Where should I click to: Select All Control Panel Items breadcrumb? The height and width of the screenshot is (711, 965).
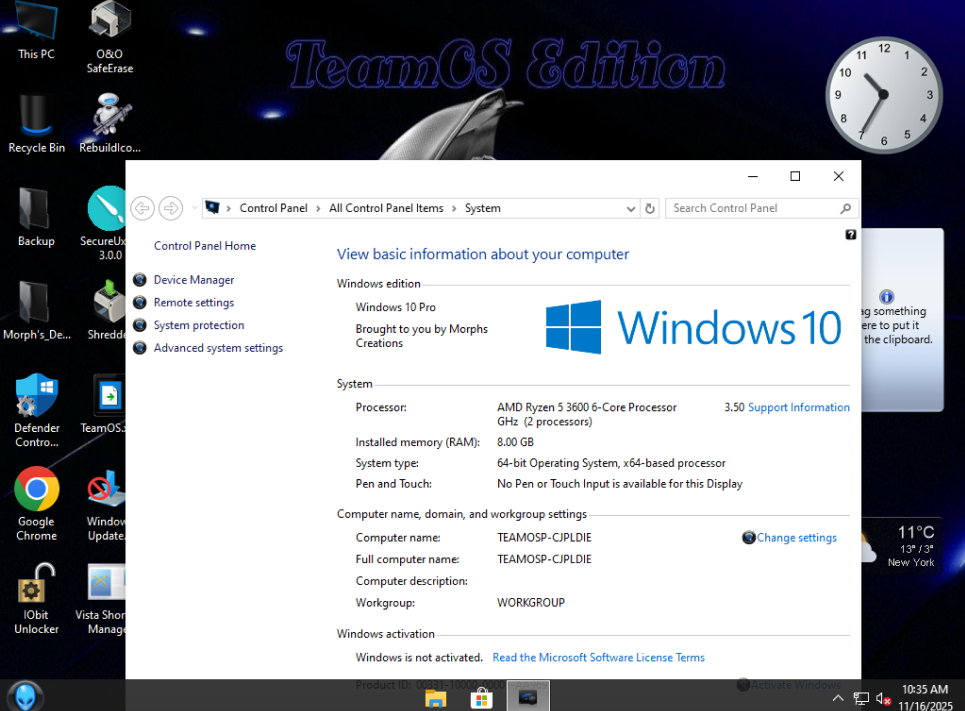386,208
